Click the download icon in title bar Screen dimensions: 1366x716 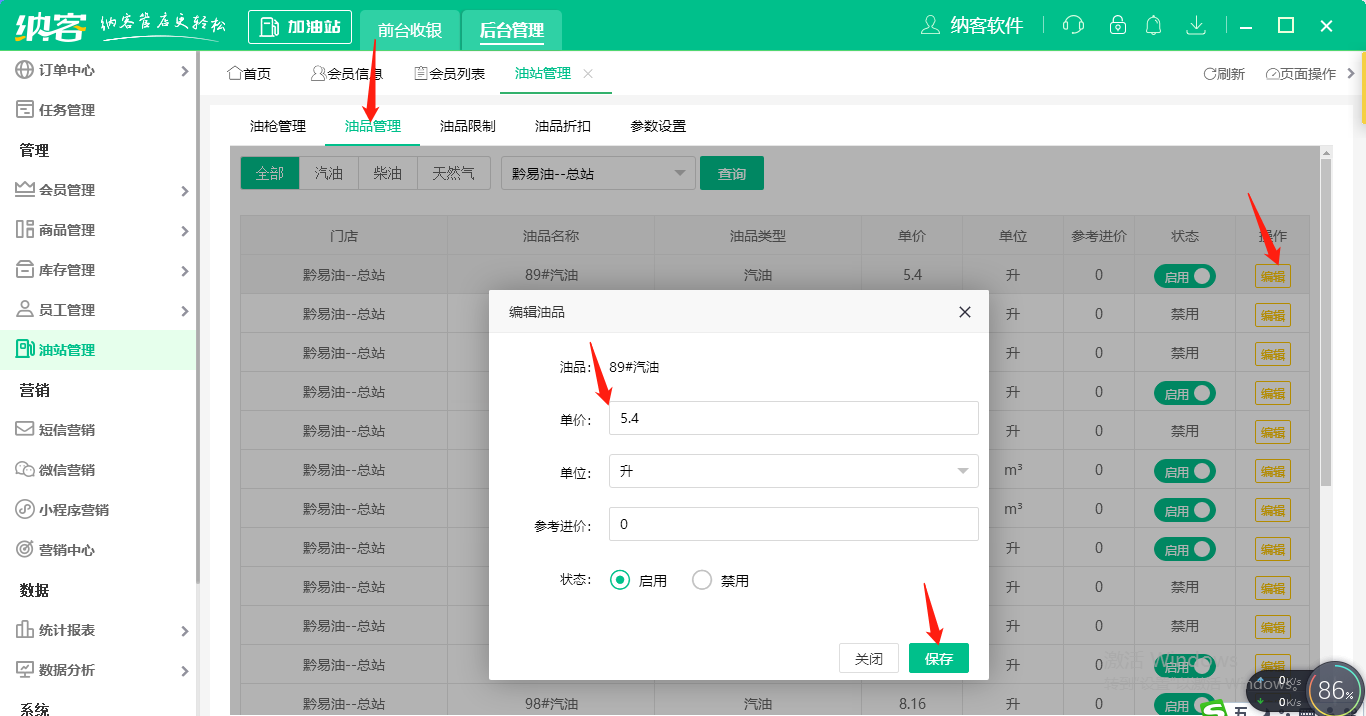tap(1196, 24)
